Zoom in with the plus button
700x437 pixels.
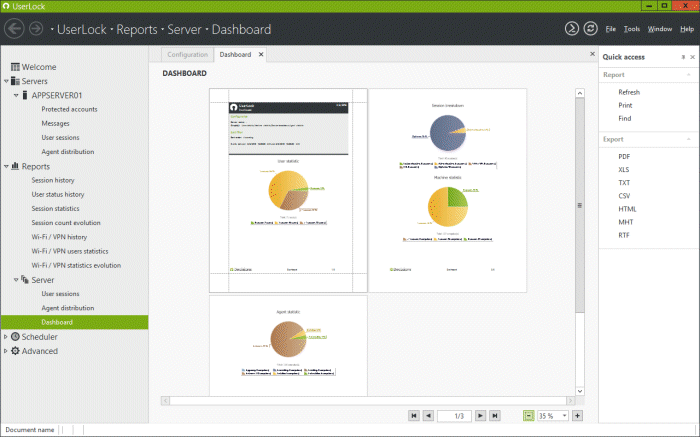tap(577, 416)
